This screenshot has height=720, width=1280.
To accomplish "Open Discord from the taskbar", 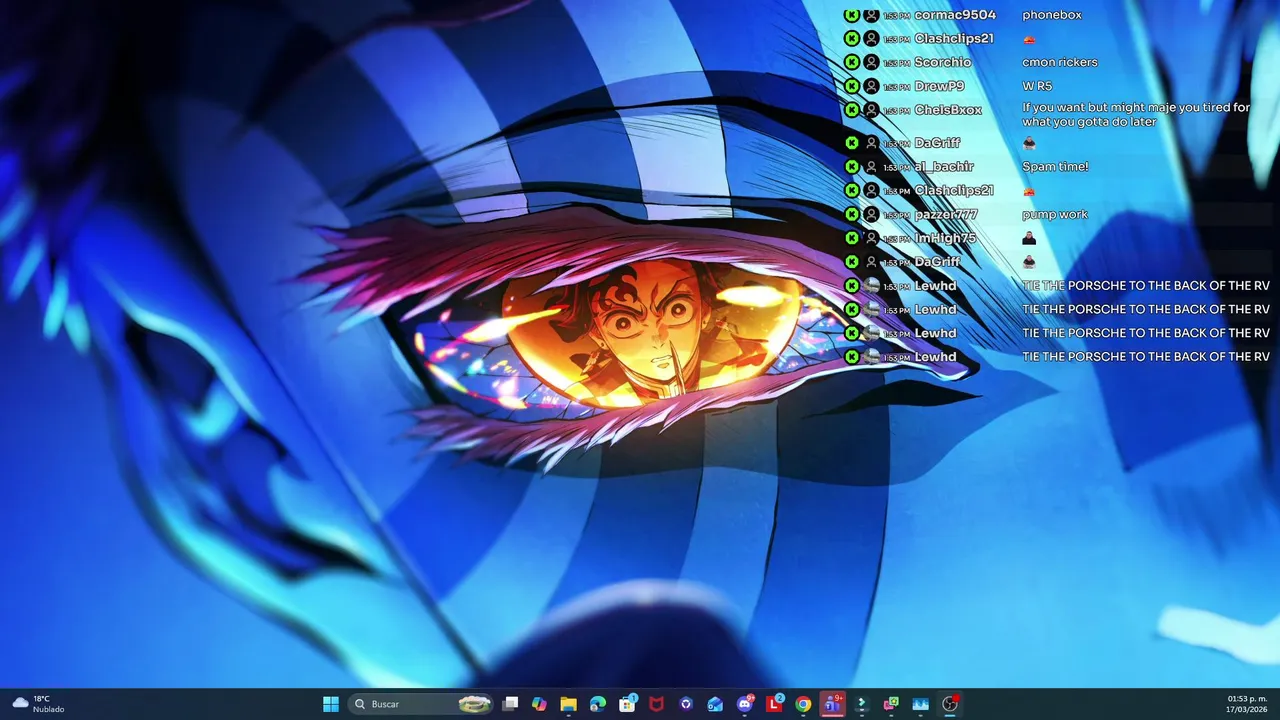I will 745,704.
